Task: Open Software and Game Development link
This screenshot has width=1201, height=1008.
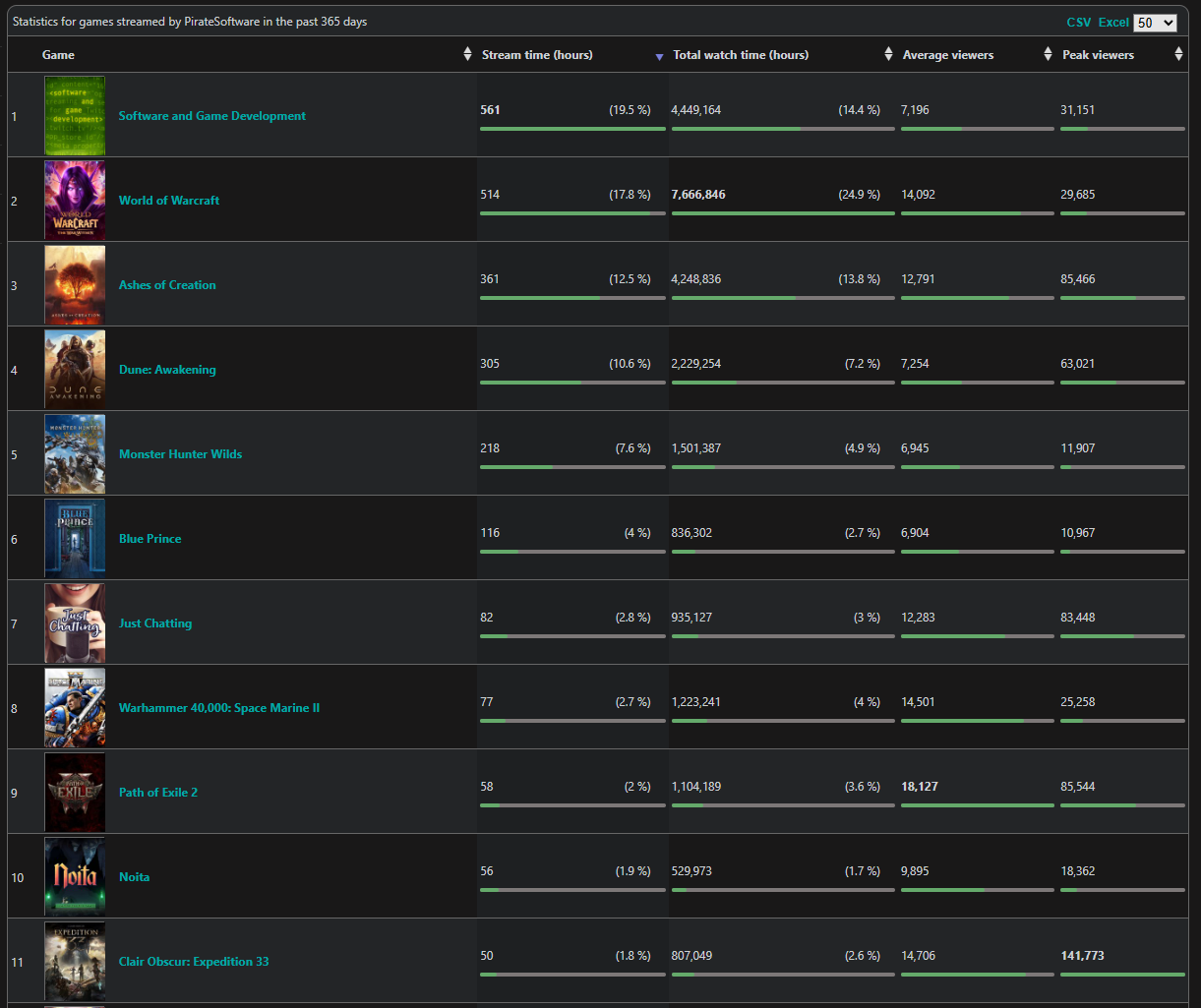Action: 212,116
